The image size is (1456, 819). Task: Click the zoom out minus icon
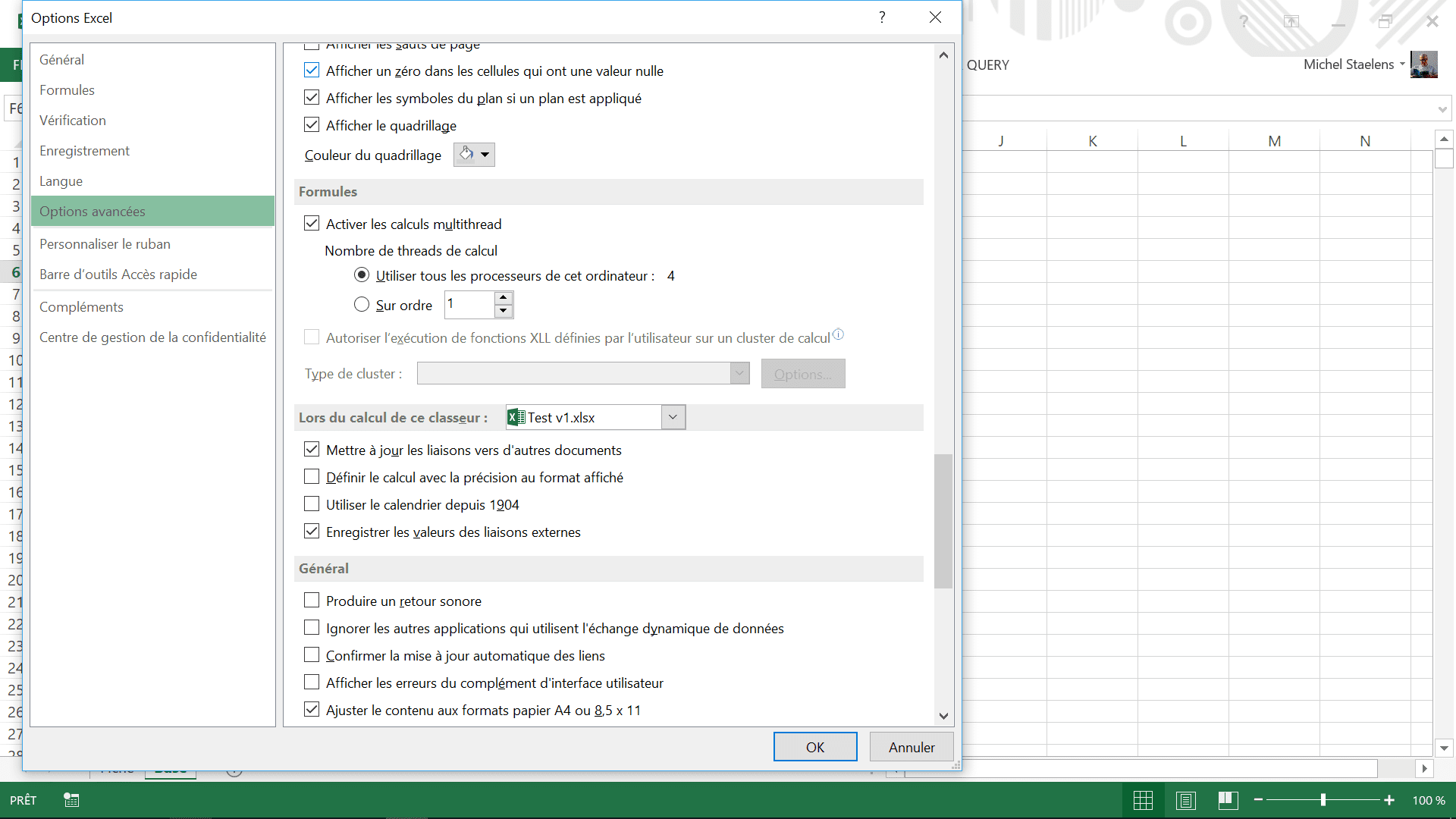point(1259,800)
